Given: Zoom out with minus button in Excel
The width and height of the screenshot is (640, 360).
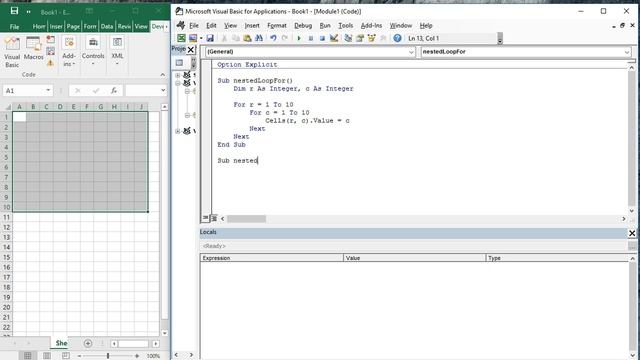Looking at the screenshot, I should pos(80,356).
